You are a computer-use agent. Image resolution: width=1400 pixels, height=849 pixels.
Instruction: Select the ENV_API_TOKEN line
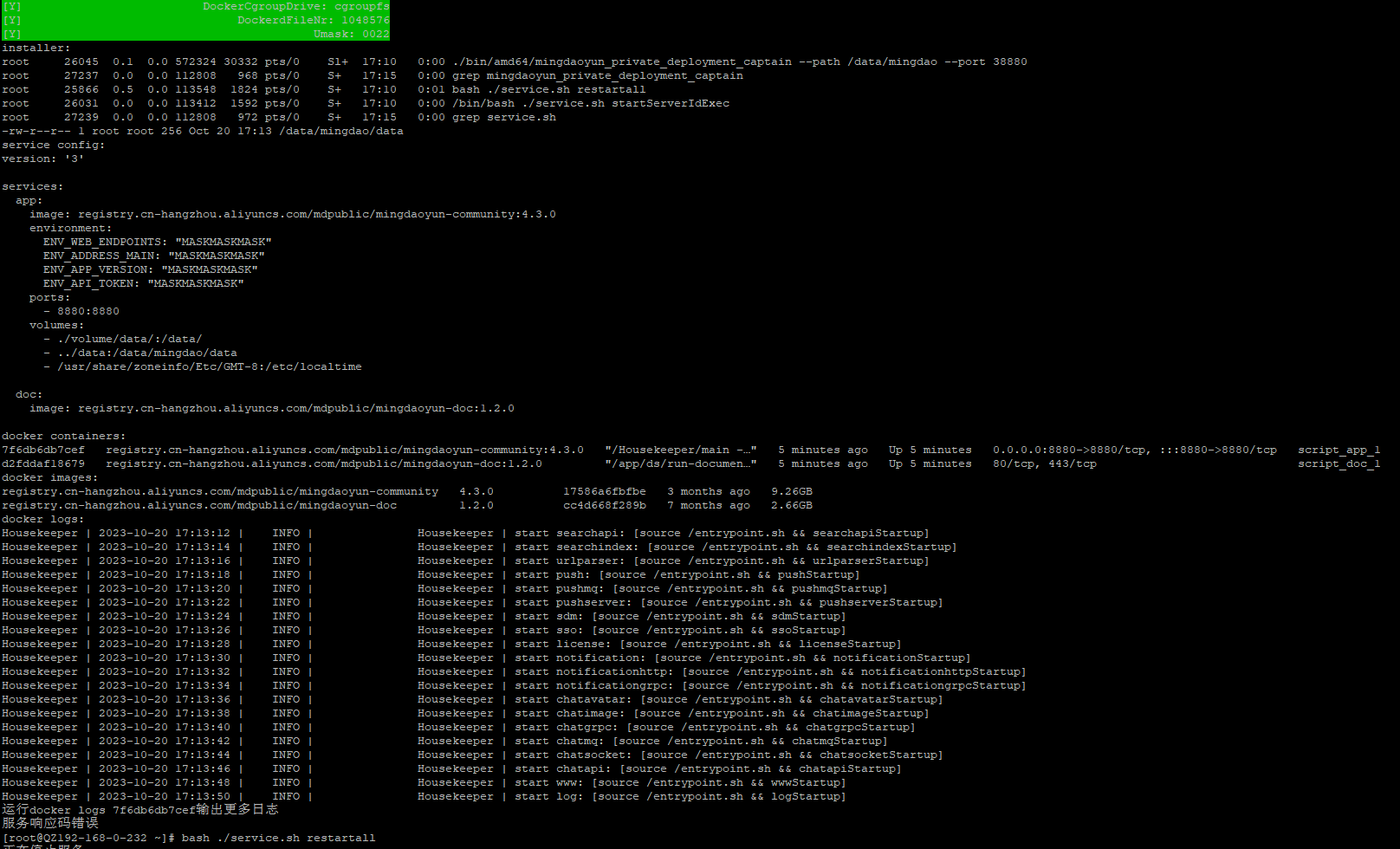(144, 283)
